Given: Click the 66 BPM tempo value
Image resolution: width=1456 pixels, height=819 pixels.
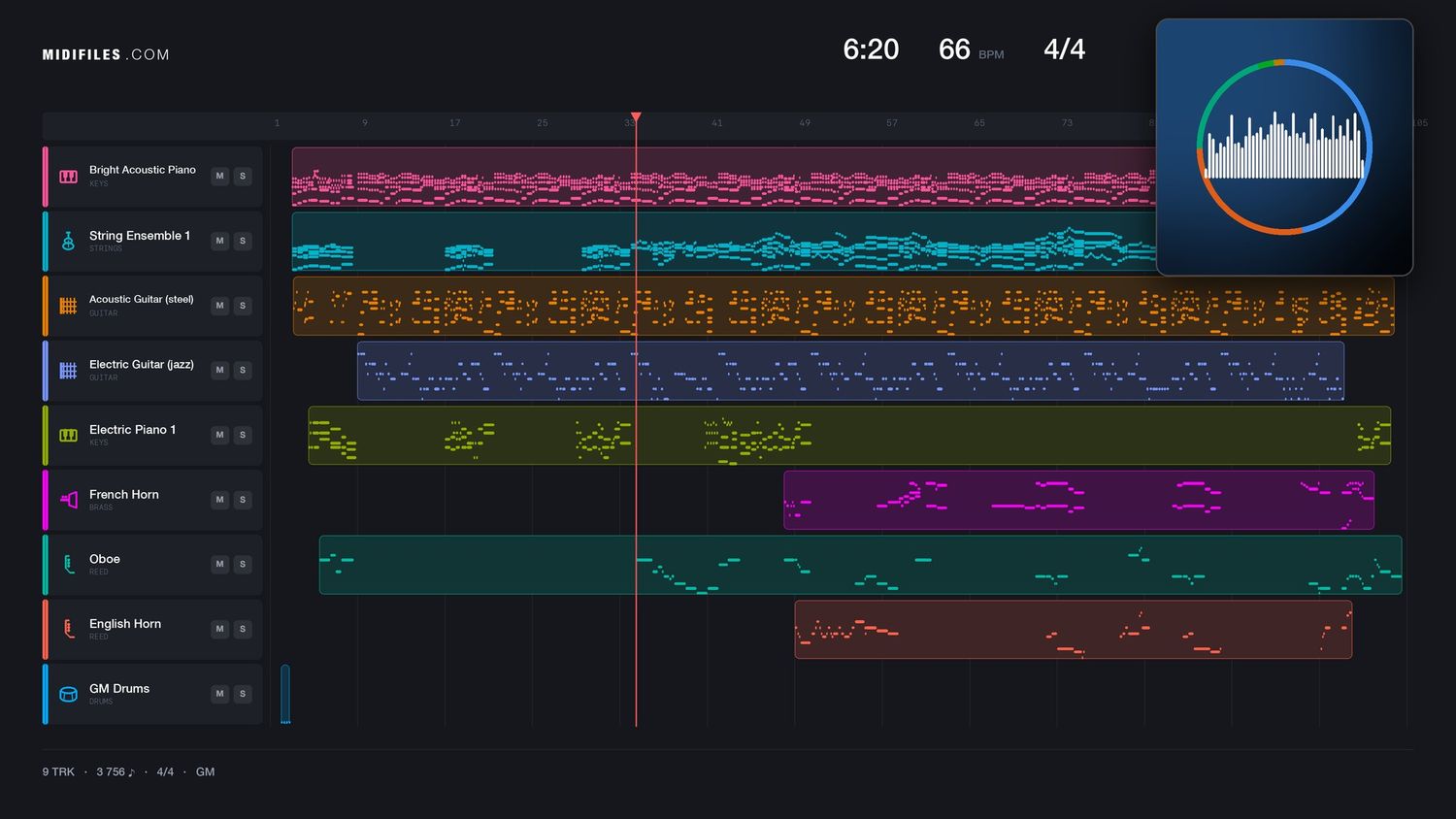Looking at the screenshot, I should point(954,49).
